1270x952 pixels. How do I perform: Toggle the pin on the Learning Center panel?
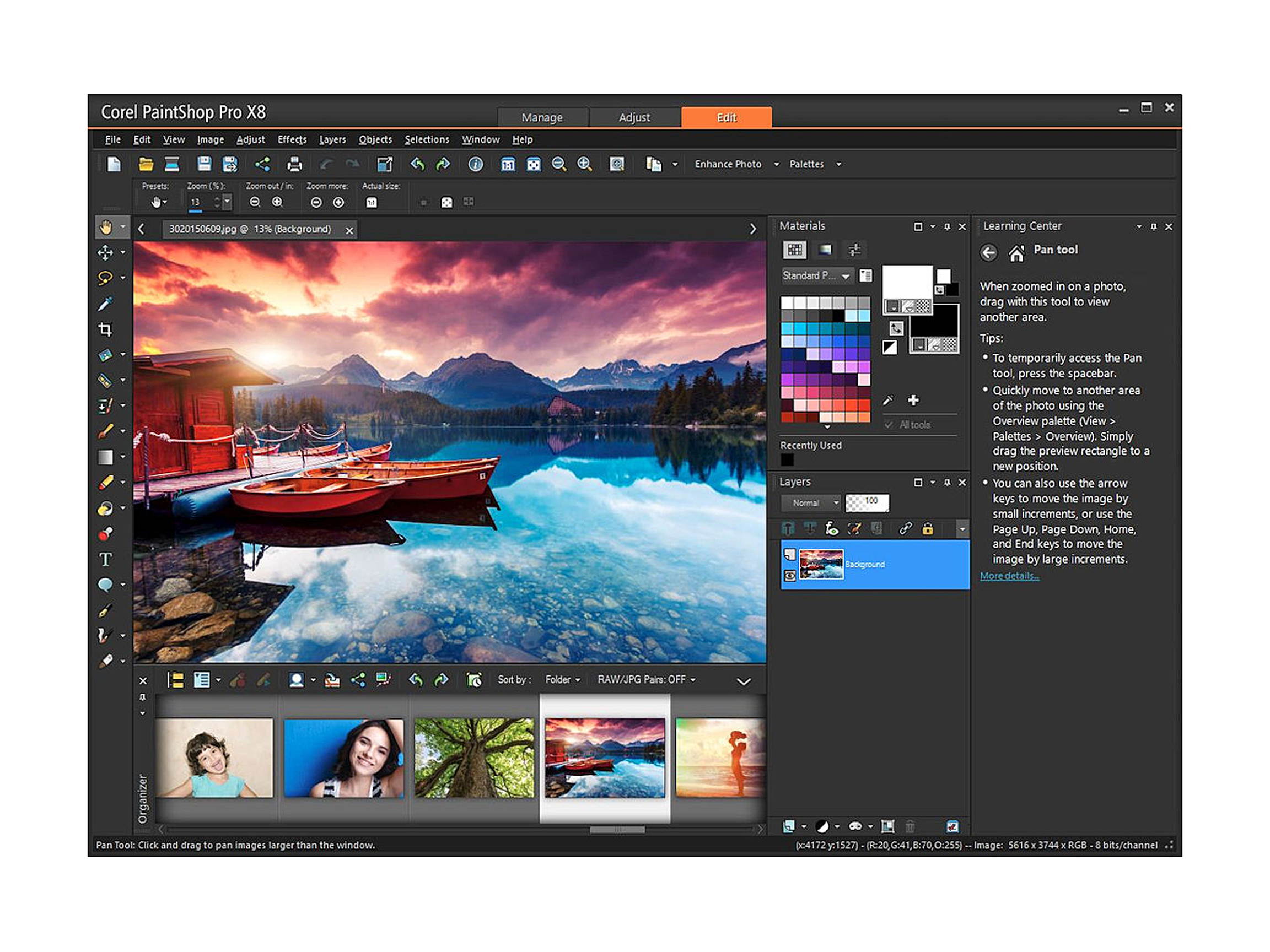(x=1153, y=226)
